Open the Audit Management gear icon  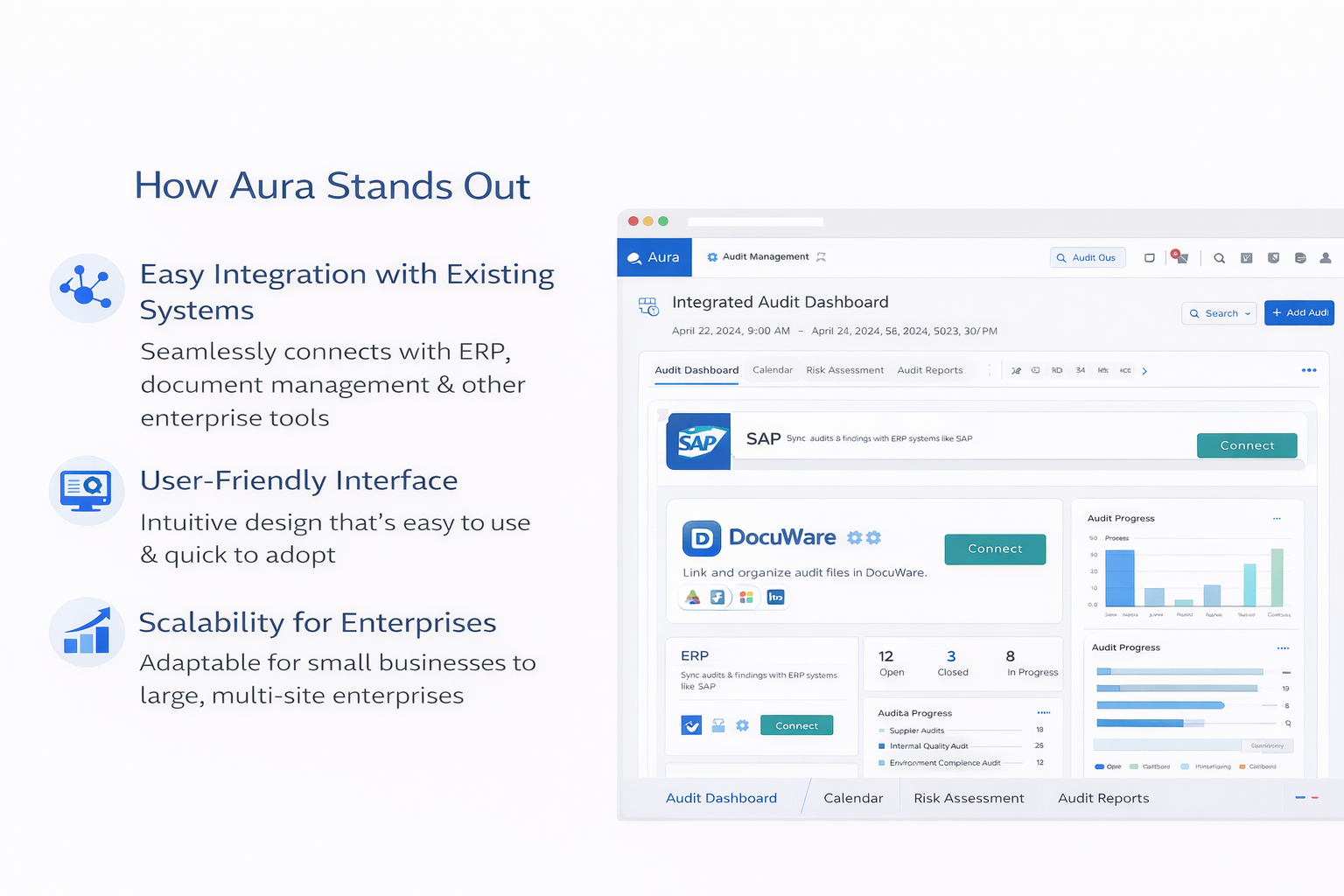(x=710, y=256)
